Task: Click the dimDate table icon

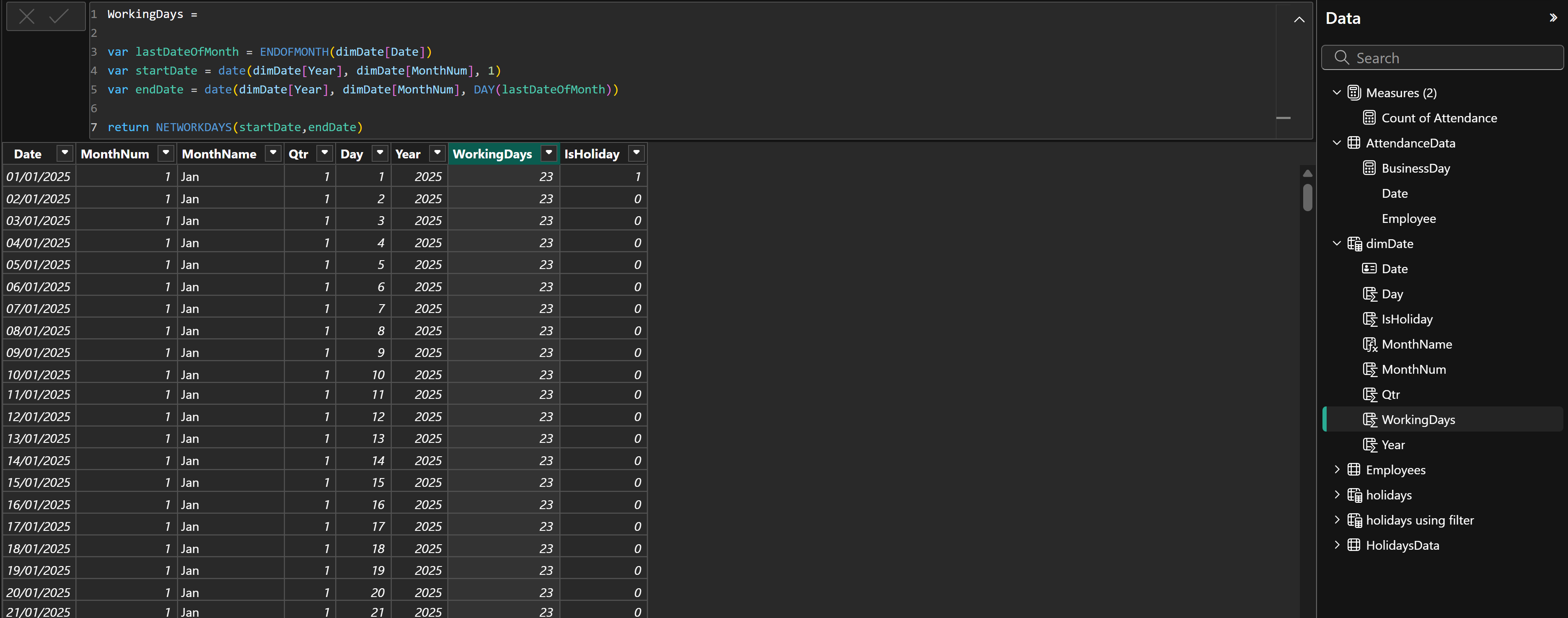Action: [x=1354, y=243]
